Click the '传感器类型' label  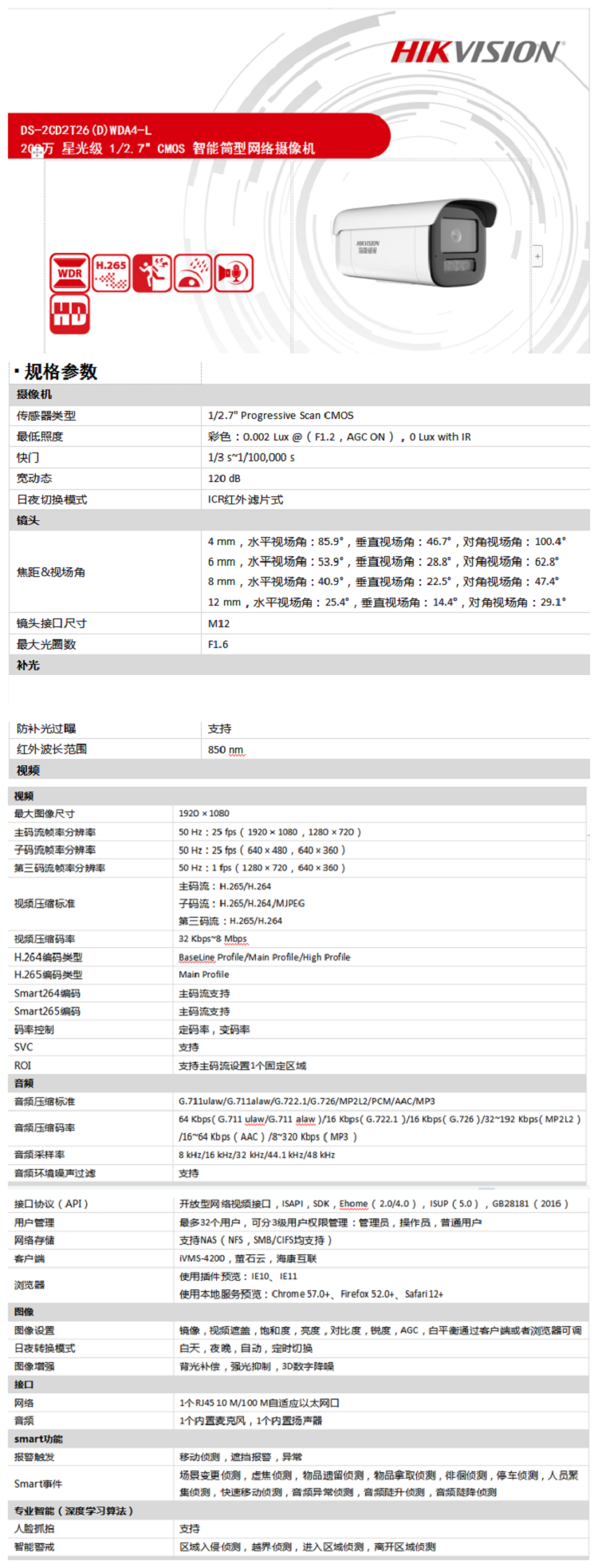(46, 416)
